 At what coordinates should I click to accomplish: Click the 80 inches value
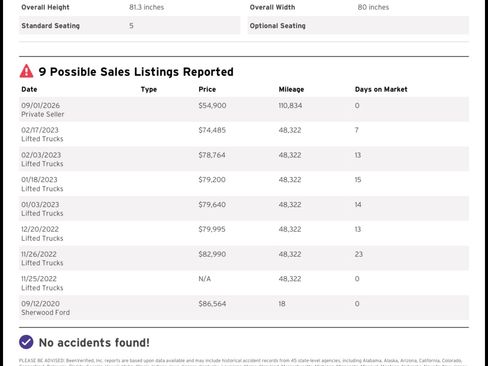373,7
